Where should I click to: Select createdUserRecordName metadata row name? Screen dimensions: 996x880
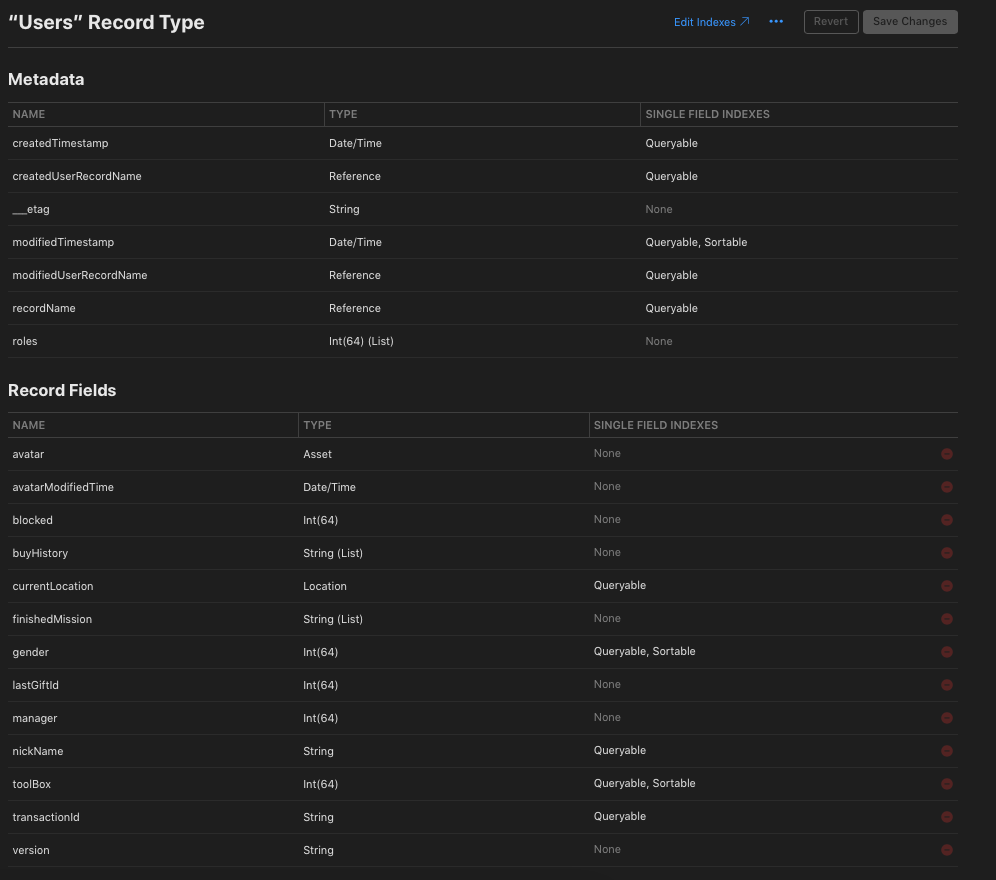[77, 177]
